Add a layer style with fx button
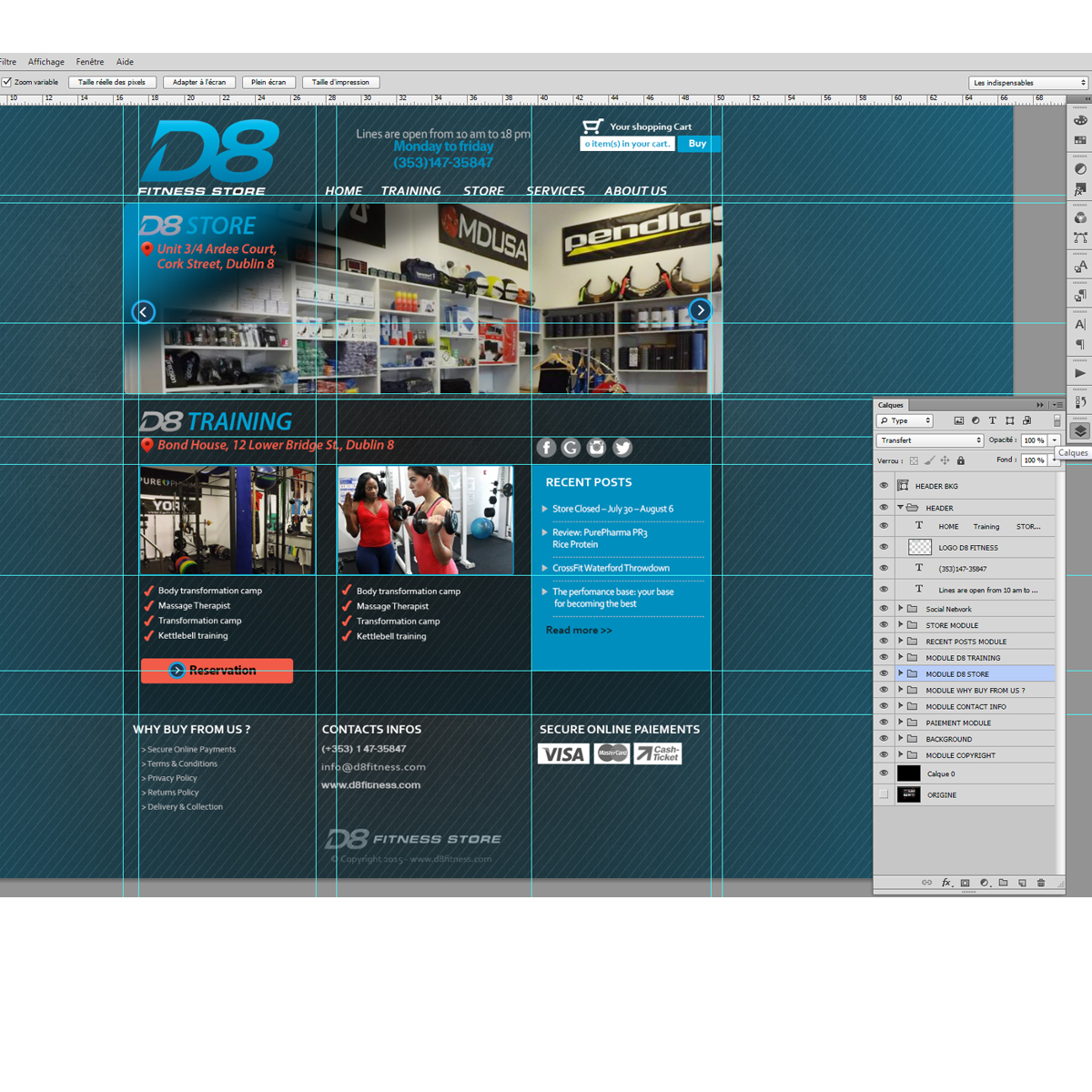The width and height of the screenshot is (1092, 1092). (946, 883)
